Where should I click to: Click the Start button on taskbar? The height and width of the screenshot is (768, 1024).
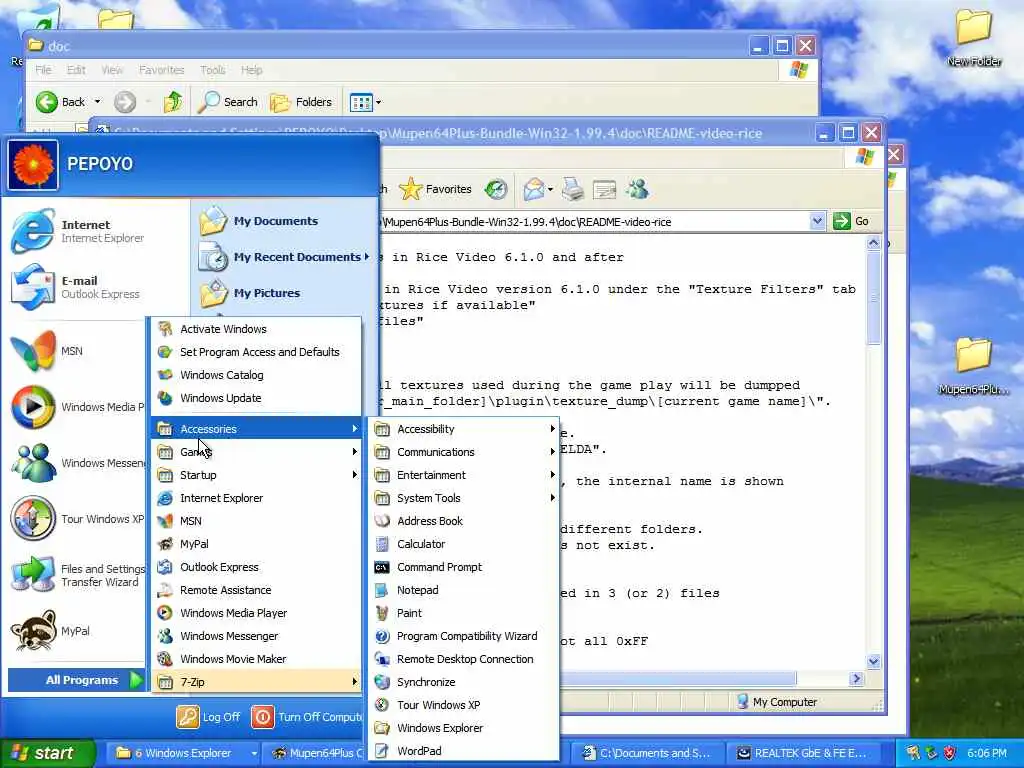47,753
